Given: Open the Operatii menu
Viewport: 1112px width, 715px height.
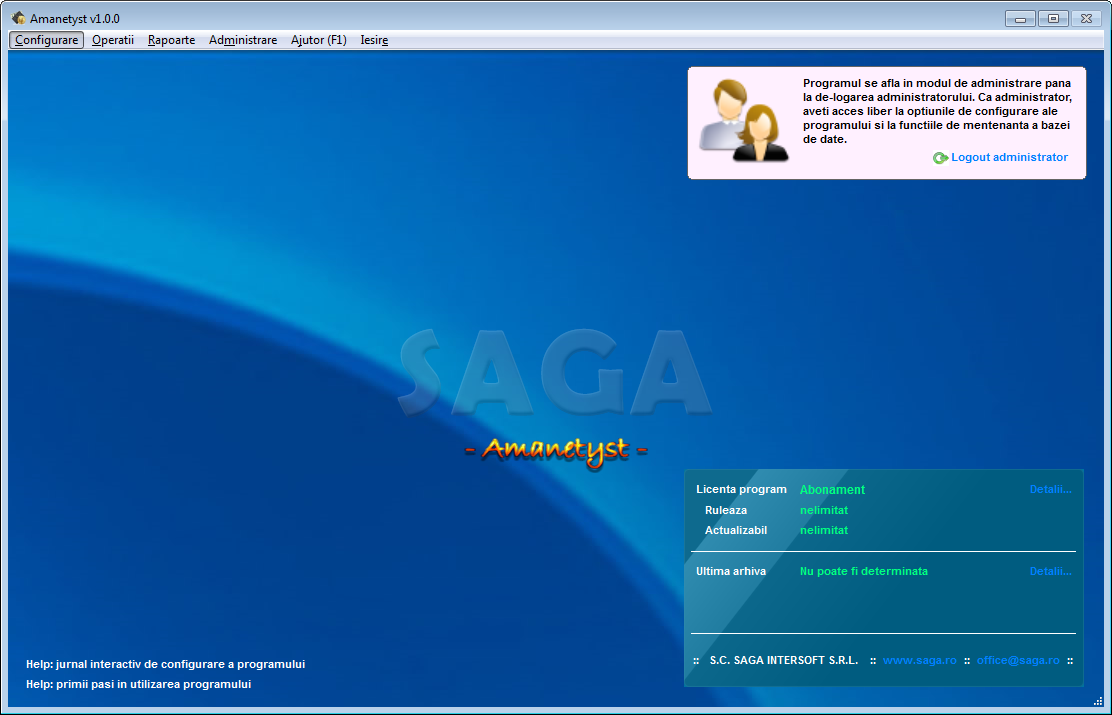Looking at the screenshot, I should pyautogui.click(x=113, y=40).
